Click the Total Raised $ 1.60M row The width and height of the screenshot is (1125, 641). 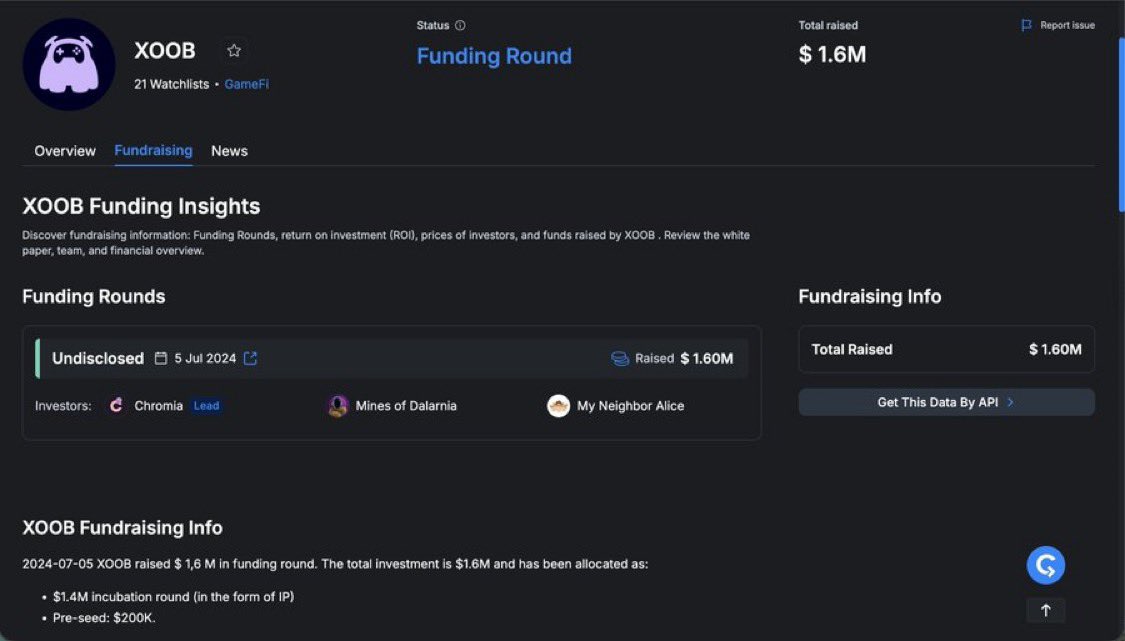pyautogui.click(x=946, y=349)
